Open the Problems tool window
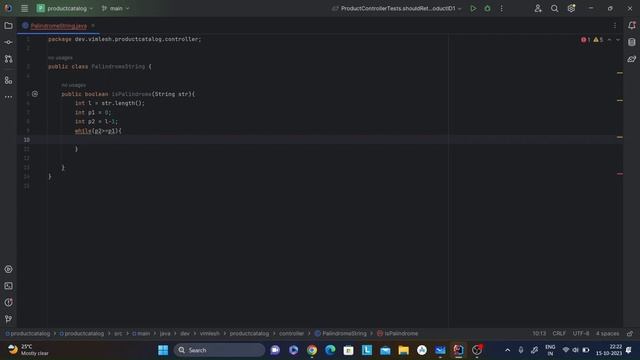The width and height of the screenshot is (640, 360). tap(8, 302)
